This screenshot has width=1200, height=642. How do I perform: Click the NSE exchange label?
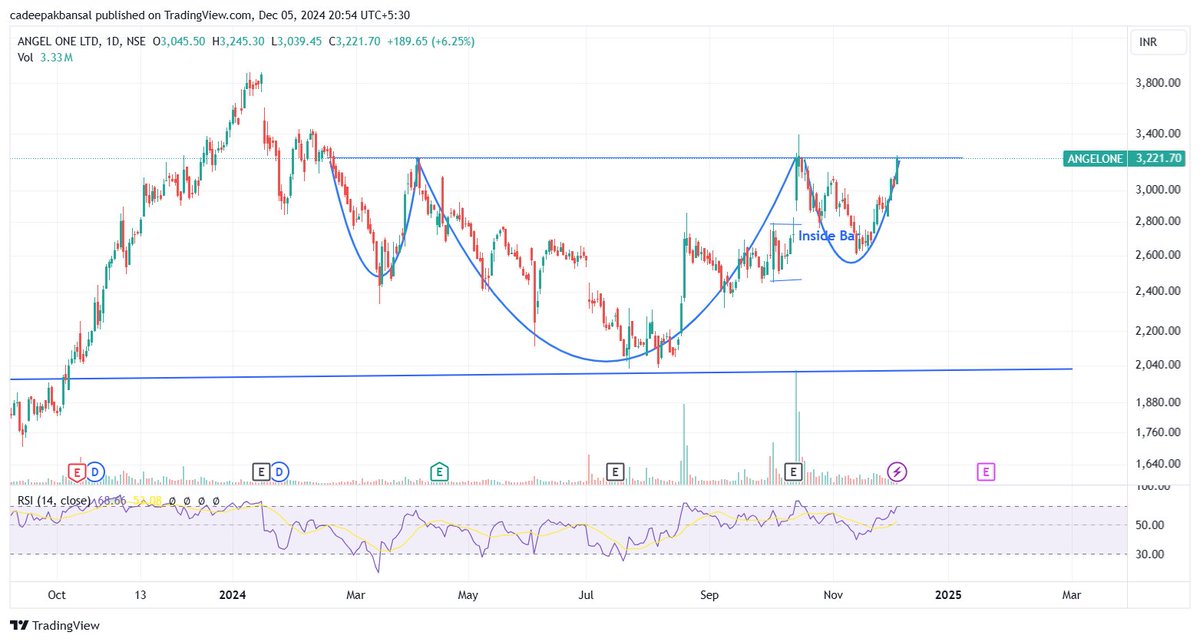tap(135, 42)
